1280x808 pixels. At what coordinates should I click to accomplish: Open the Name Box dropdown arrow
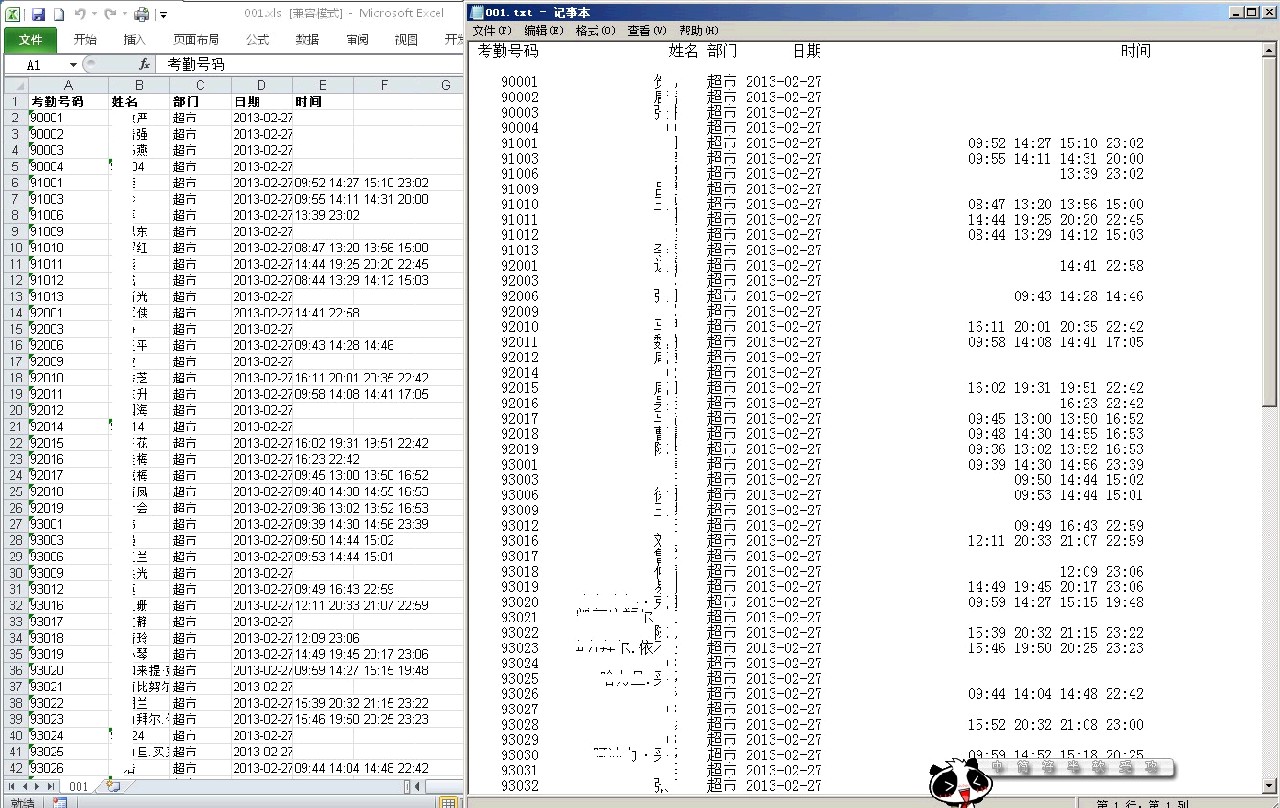[x=73, y=65]
